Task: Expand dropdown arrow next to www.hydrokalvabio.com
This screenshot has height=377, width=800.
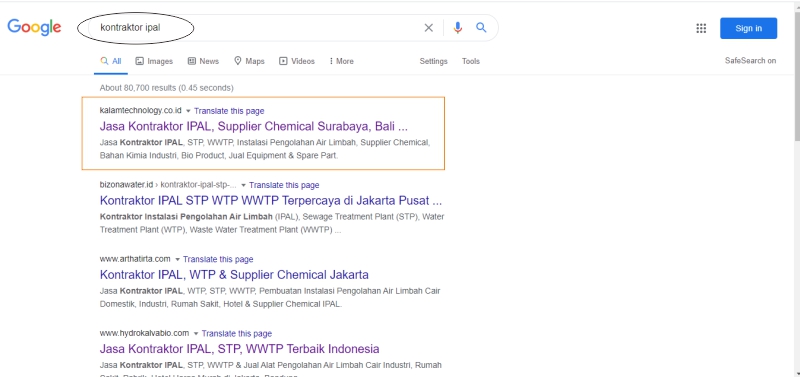Action: [x=195, y=334]
